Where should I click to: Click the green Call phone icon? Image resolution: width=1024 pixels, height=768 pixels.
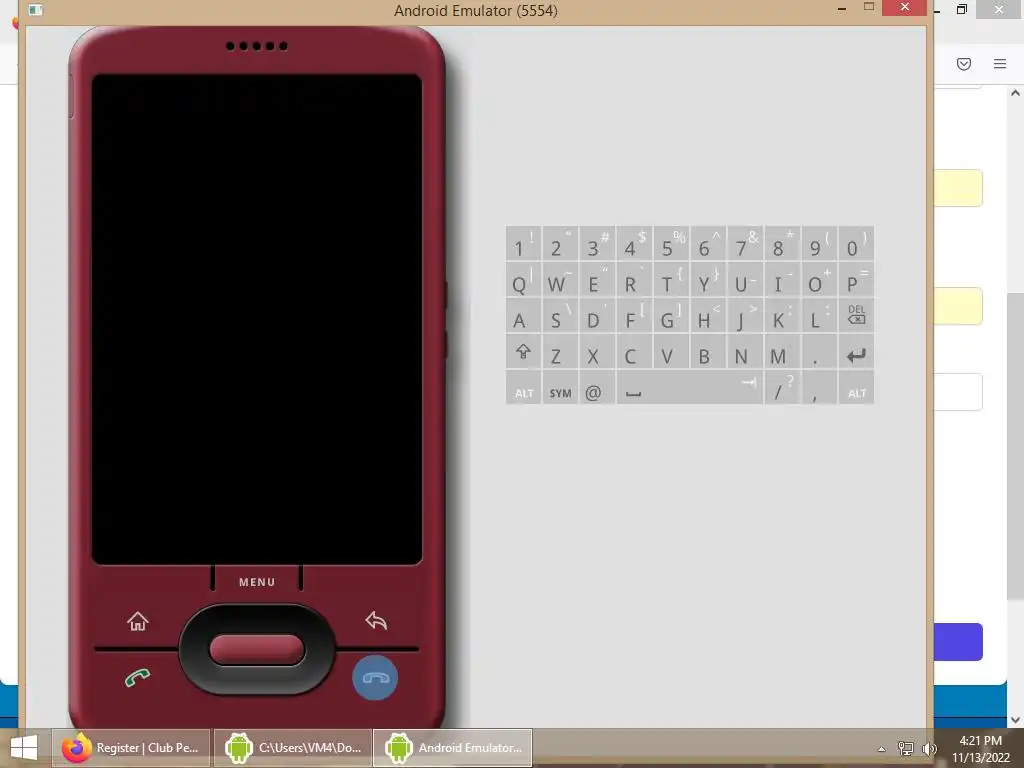point(137,678)
